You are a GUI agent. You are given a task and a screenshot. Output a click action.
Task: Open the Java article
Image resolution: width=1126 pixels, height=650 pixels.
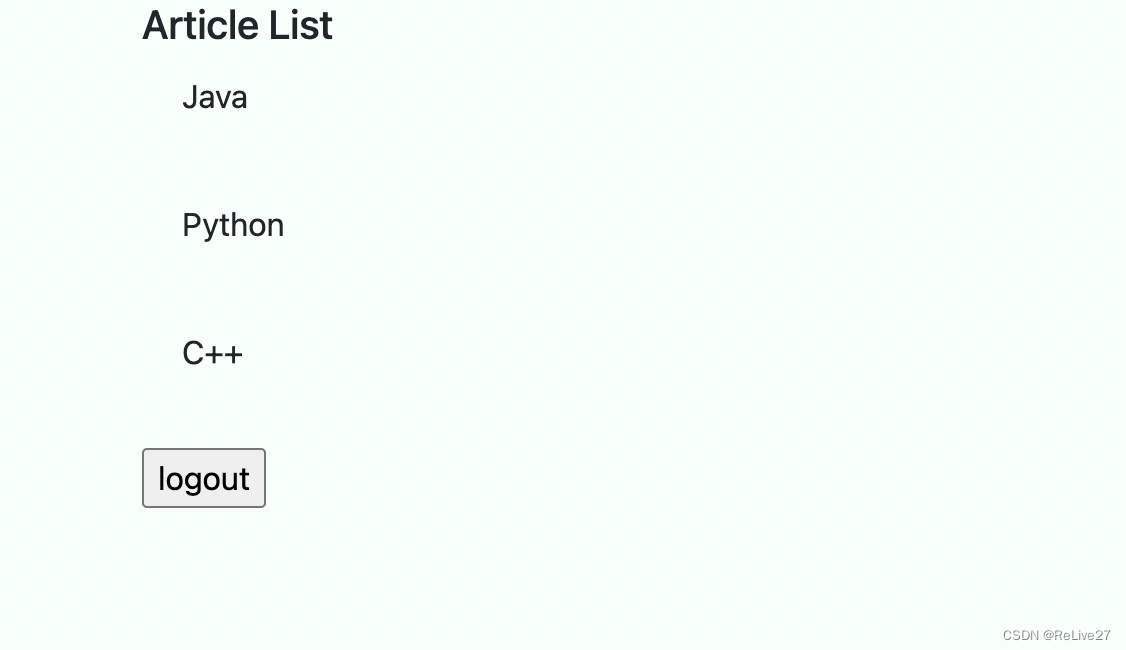[x=214, y=97]
